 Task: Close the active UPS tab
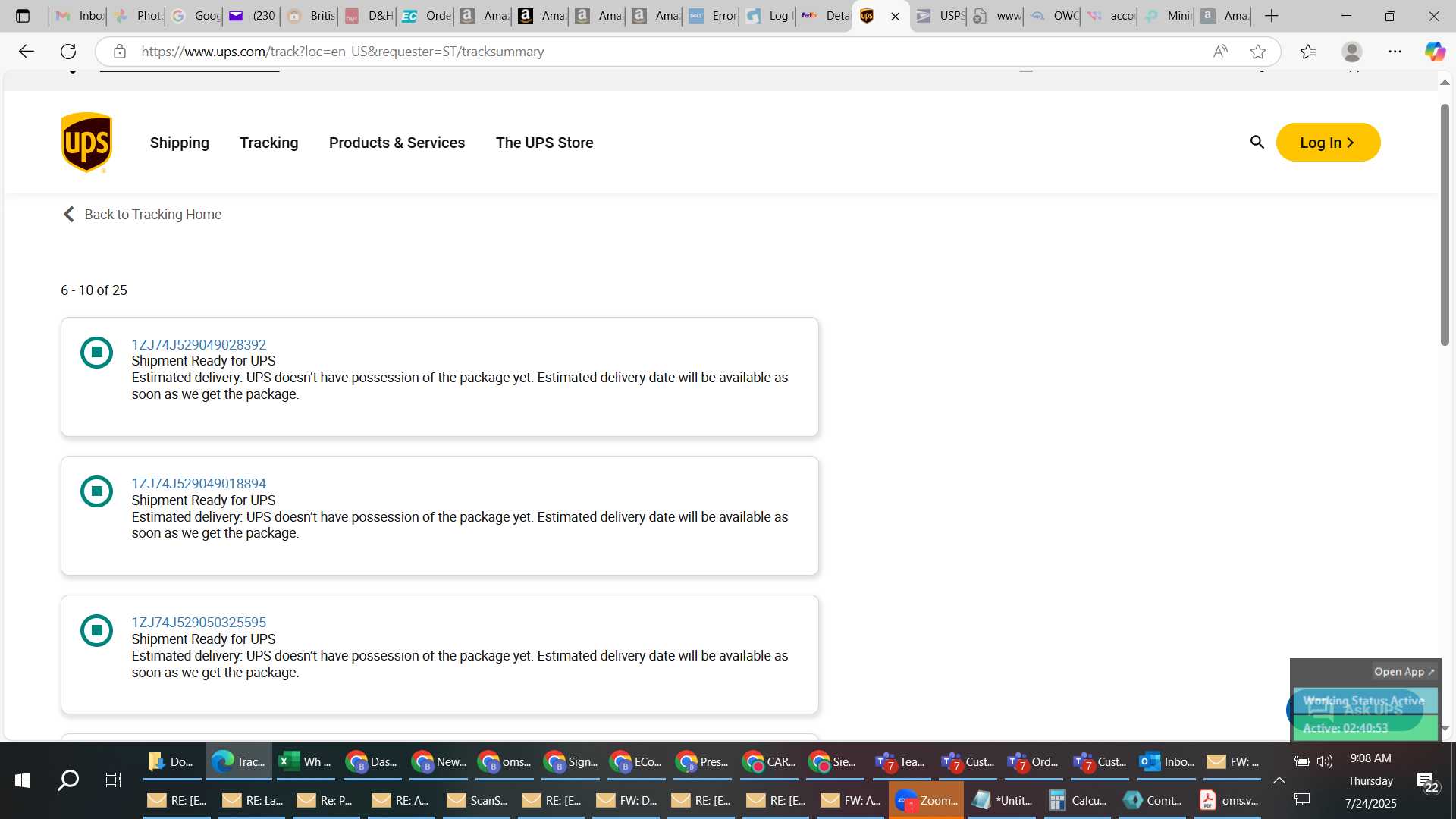point(895,16)
